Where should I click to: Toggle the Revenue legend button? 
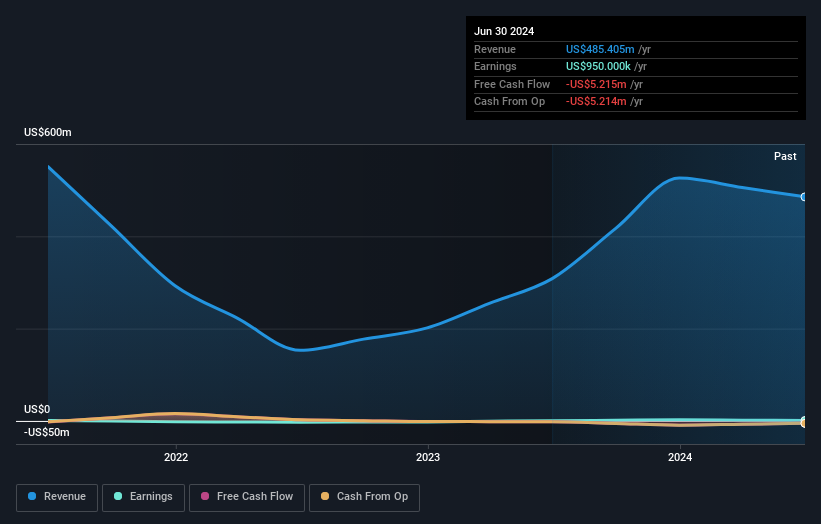(x=57, y=497)
